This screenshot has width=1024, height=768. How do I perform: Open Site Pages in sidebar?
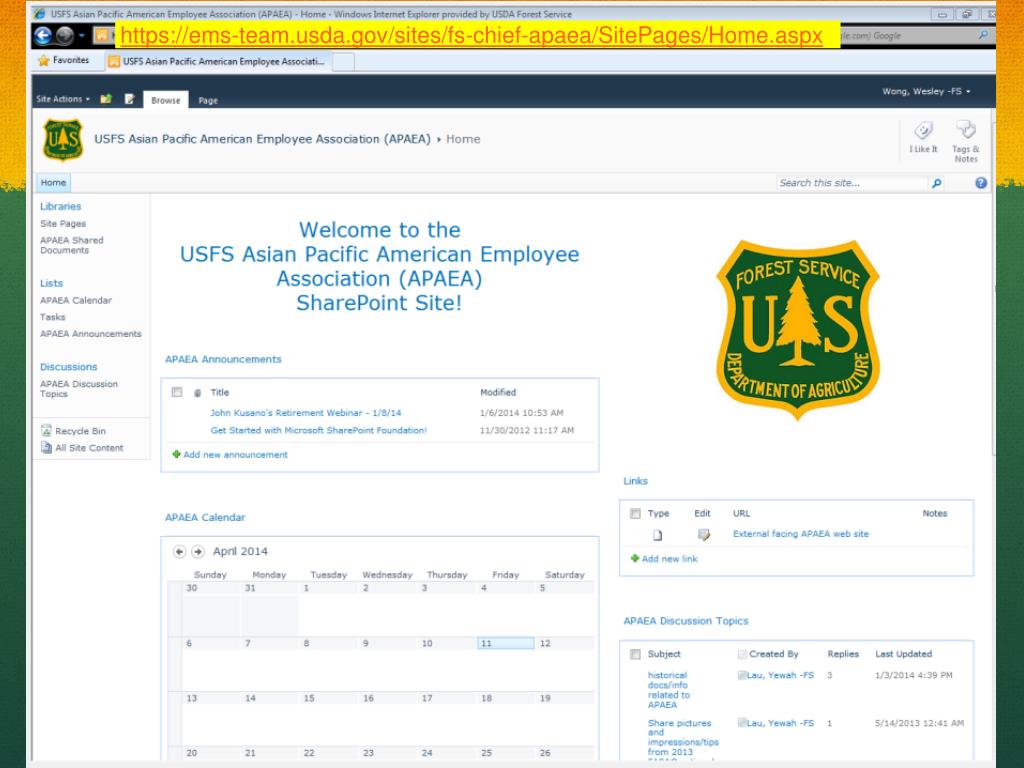tap(63, 223)
